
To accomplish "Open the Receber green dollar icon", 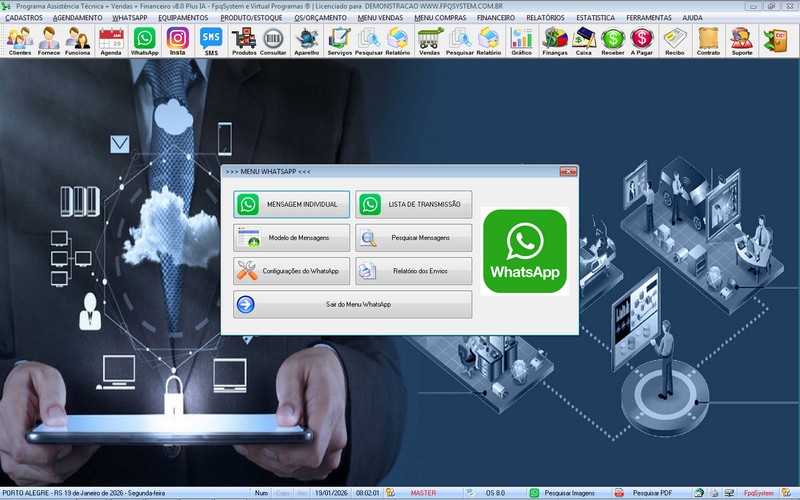I will [613, 41].
